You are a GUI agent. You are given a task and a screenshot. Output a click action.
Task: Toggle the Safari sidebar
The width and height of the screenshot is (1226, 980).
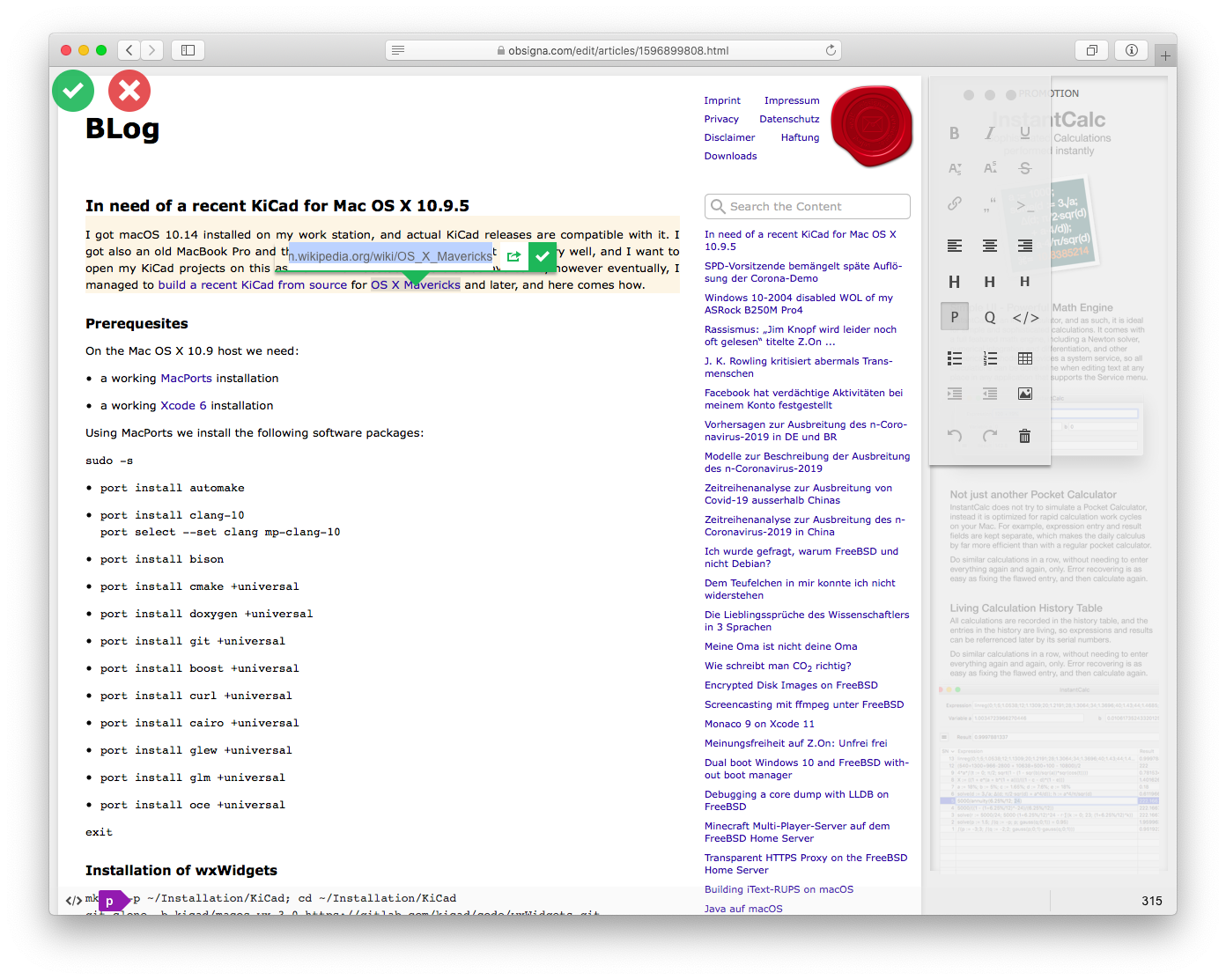pos(188,50)
